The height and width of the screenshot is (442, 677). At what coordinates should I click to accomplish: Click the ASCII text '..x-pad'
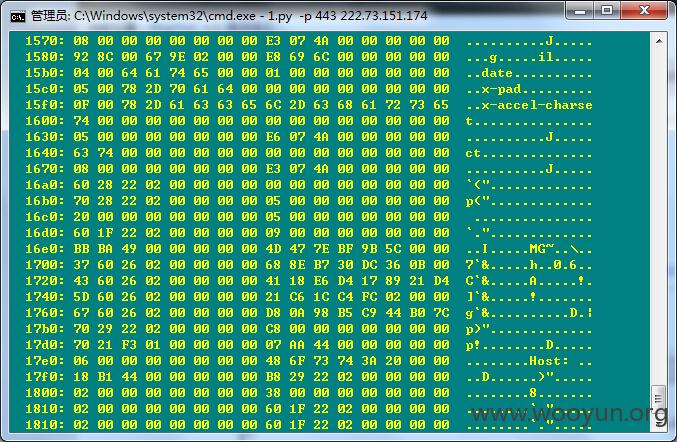point(494,89)
